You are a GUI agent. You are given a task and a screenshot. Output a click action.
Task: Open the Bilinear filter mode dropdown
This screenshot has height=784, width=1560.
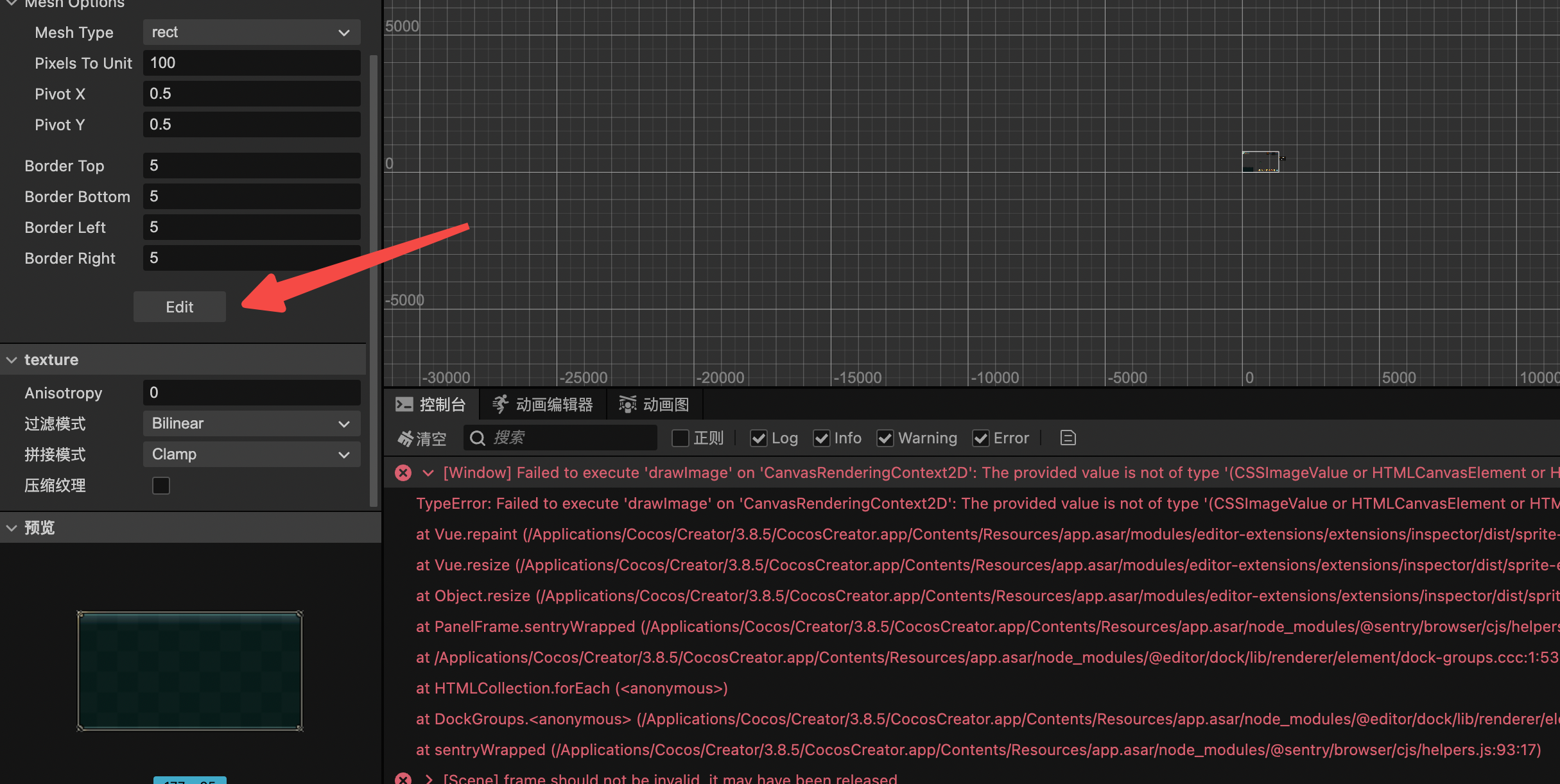click(x=251, y=423)
